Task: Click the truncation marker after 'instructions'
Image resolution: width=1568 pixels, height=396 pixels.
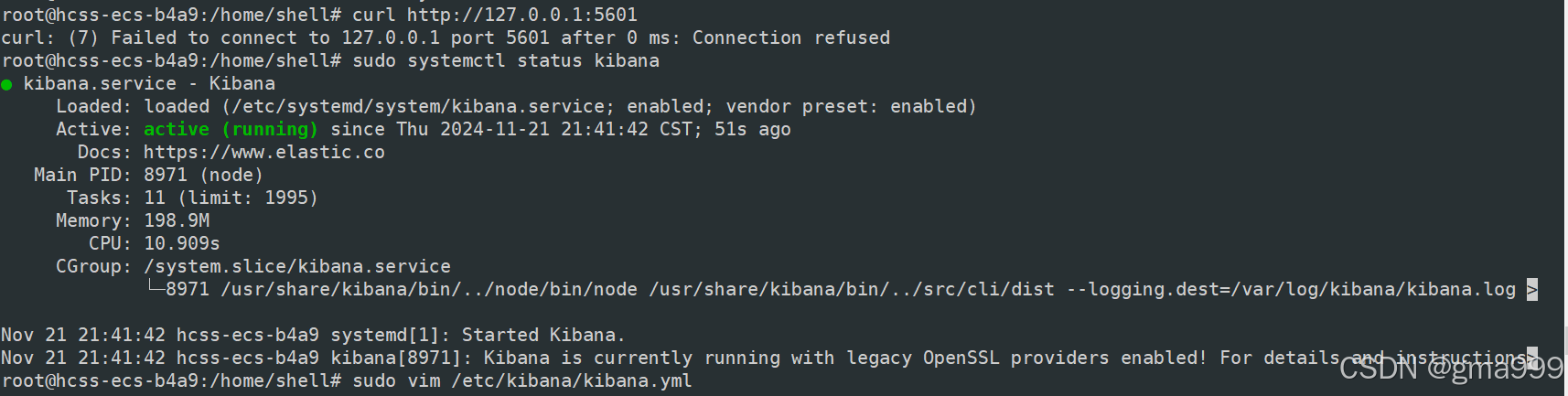Action: point(1531,358)
